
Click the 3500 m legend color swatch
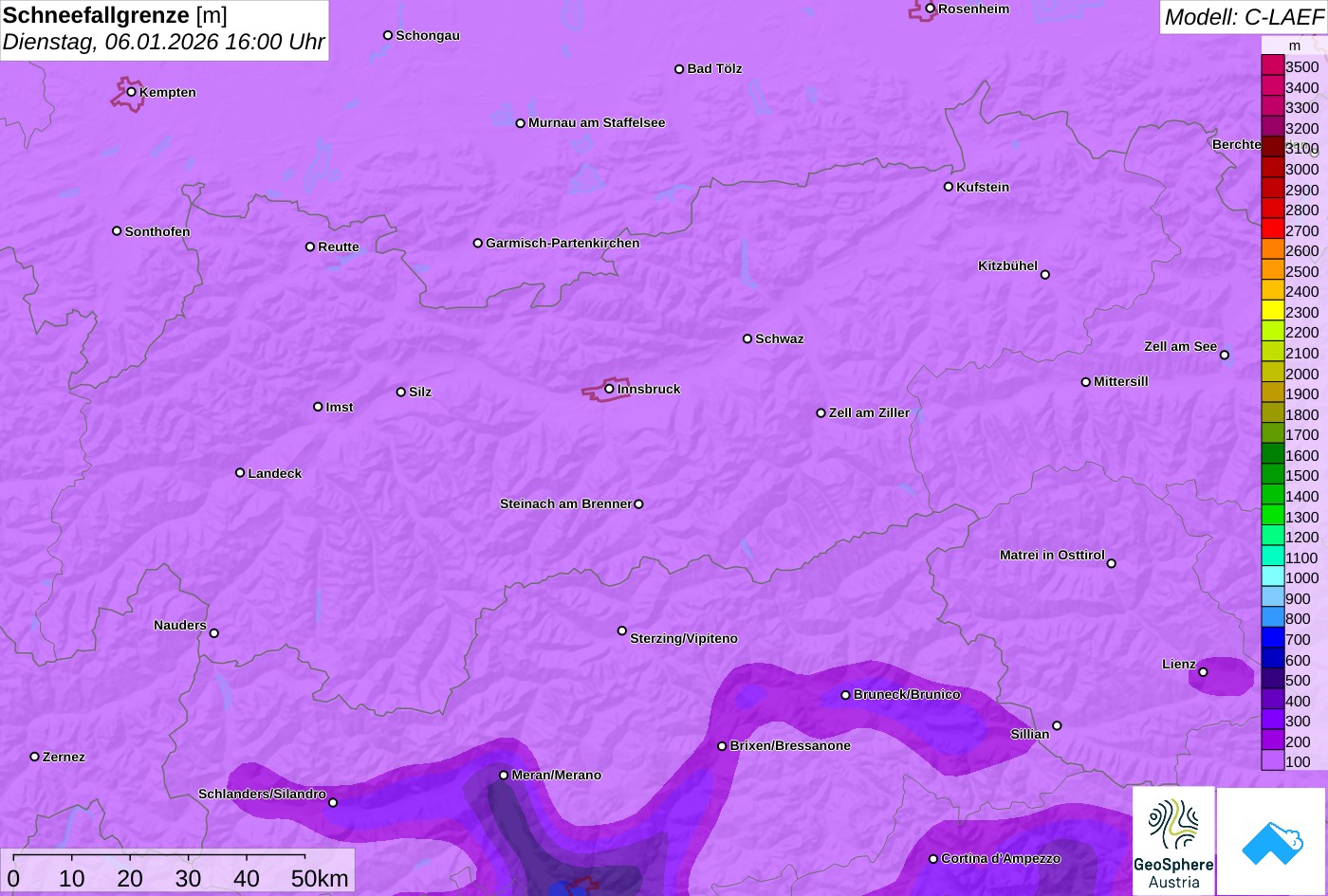(1273, 65)
